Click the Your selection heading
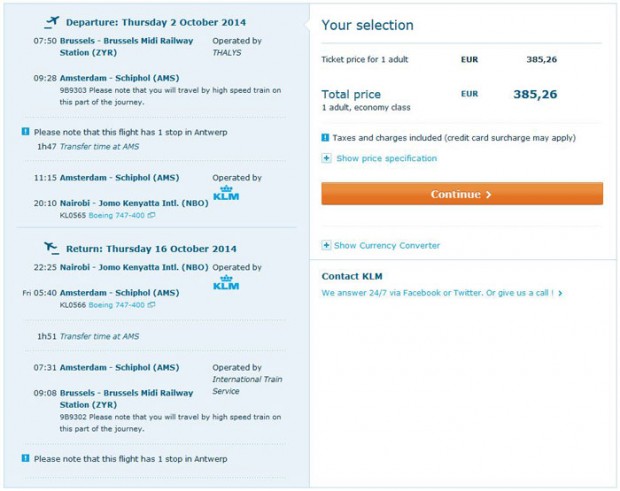Viewport: 620px width, 491px height. coord(367,25)
